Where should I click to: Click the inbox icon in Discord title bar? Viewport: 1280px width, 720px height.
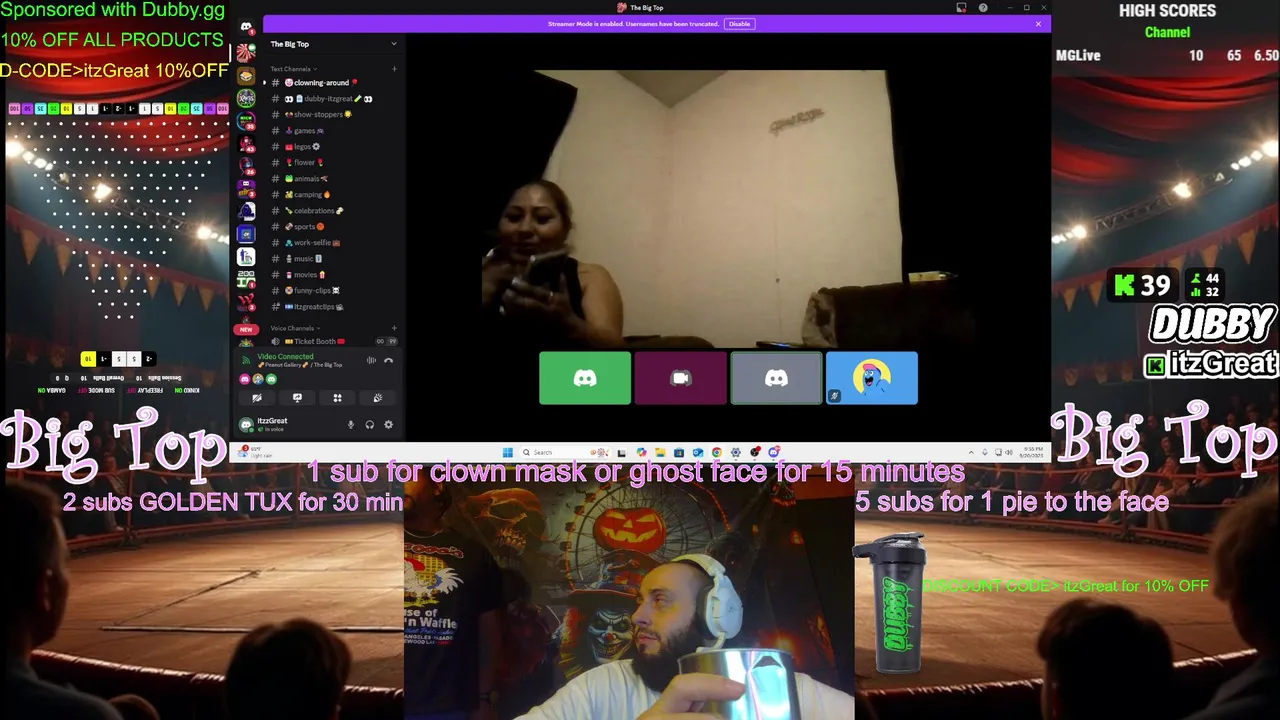pyautogui.click(x=961, y=8)
